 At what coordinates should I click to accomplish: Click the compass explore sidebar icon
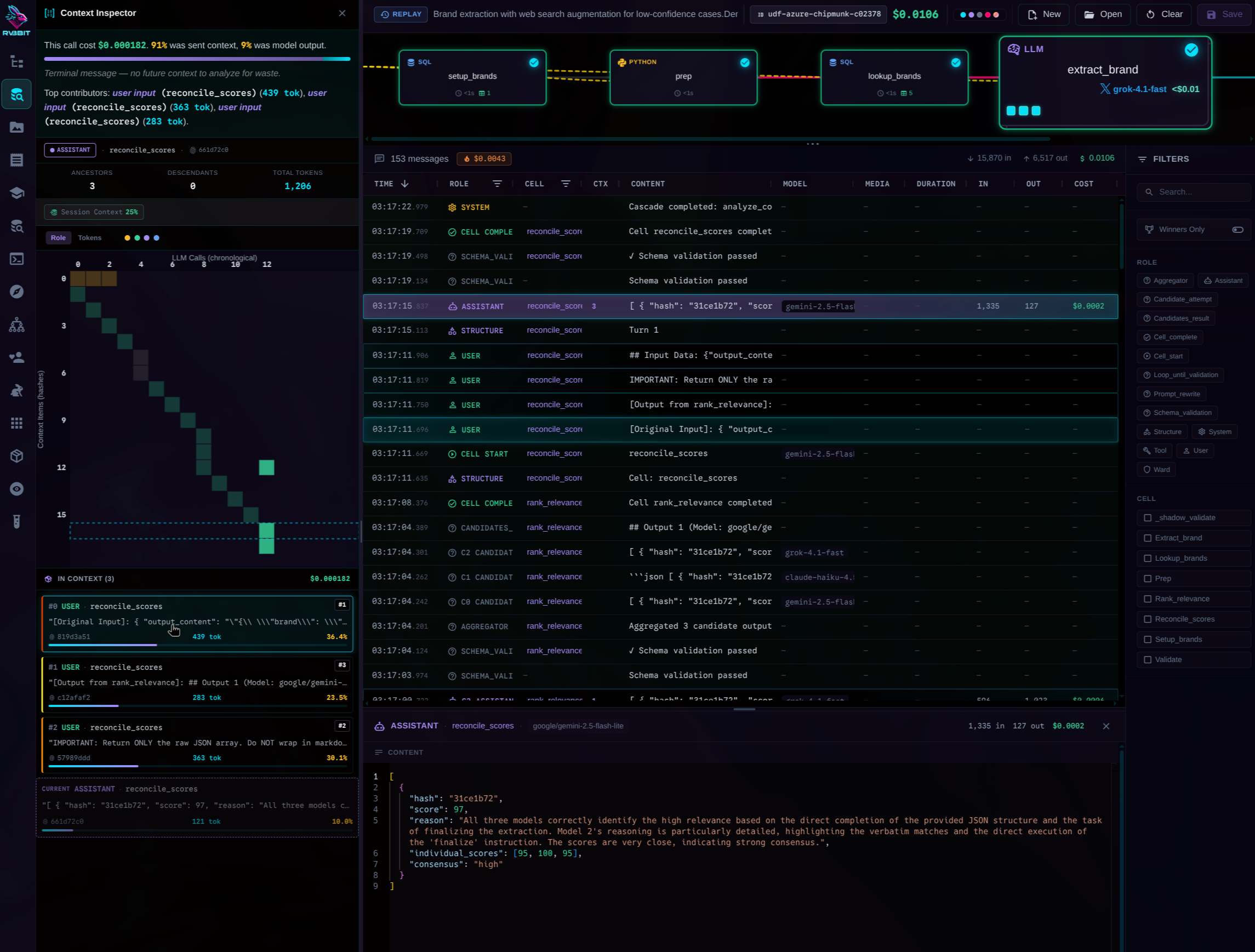click(16, 292)
